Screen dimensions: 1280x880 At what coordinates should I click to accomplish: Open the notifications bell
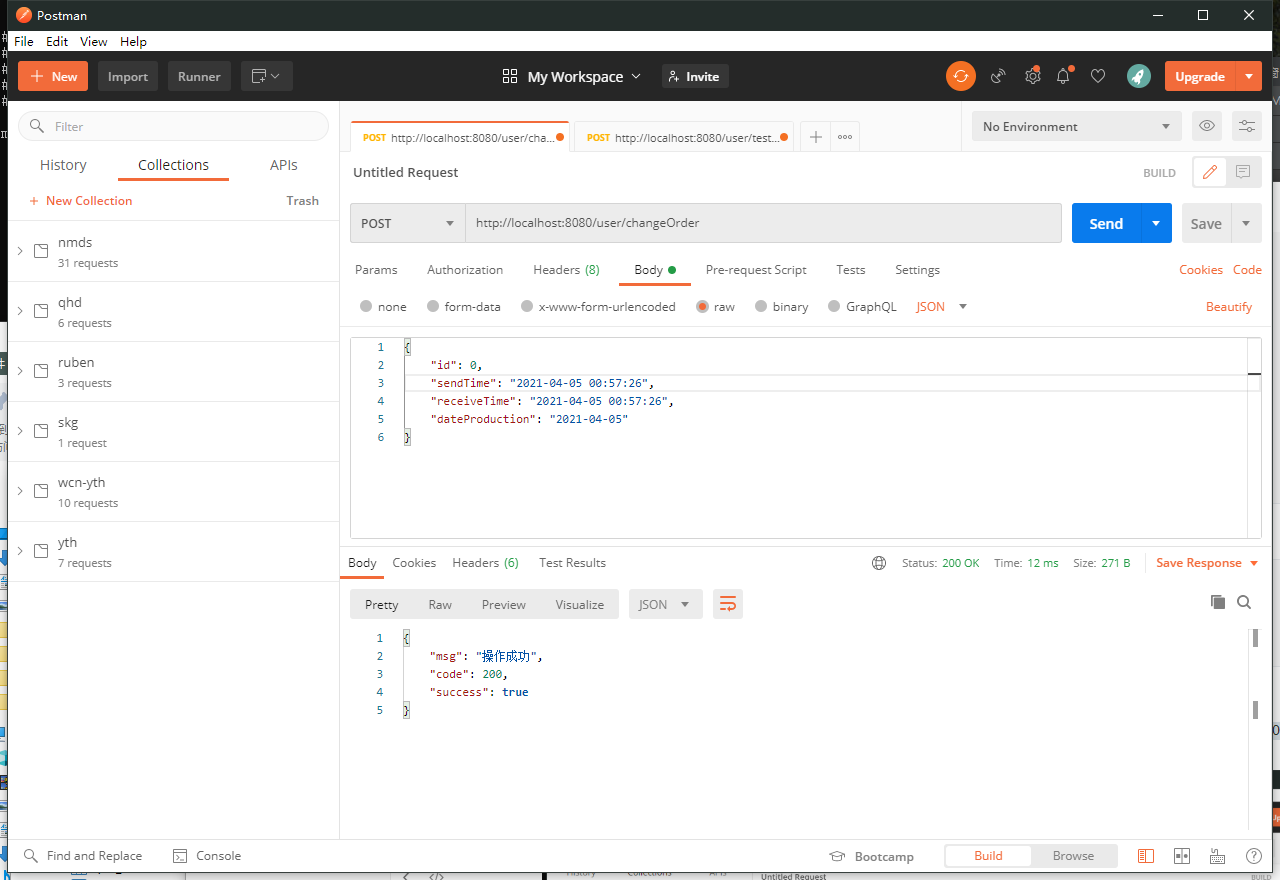[1064, 76]
